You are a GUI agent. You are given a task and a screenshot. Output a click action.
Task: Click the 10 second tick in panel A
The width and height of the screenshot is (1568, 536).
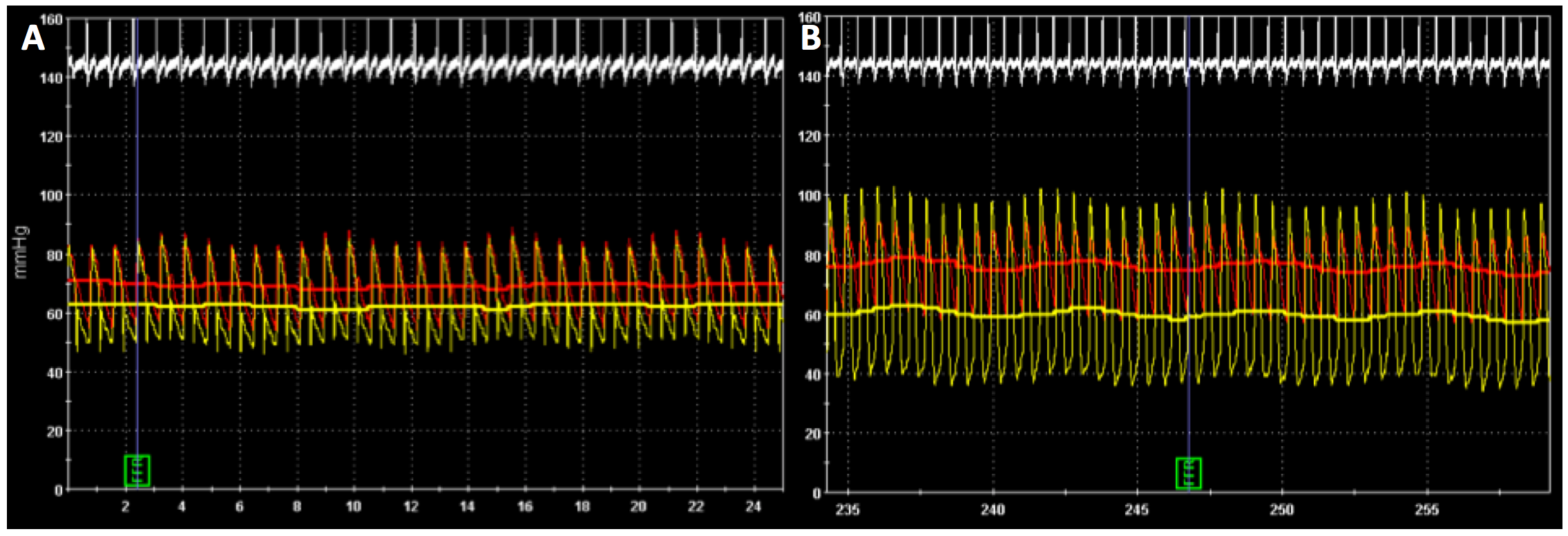354,507
